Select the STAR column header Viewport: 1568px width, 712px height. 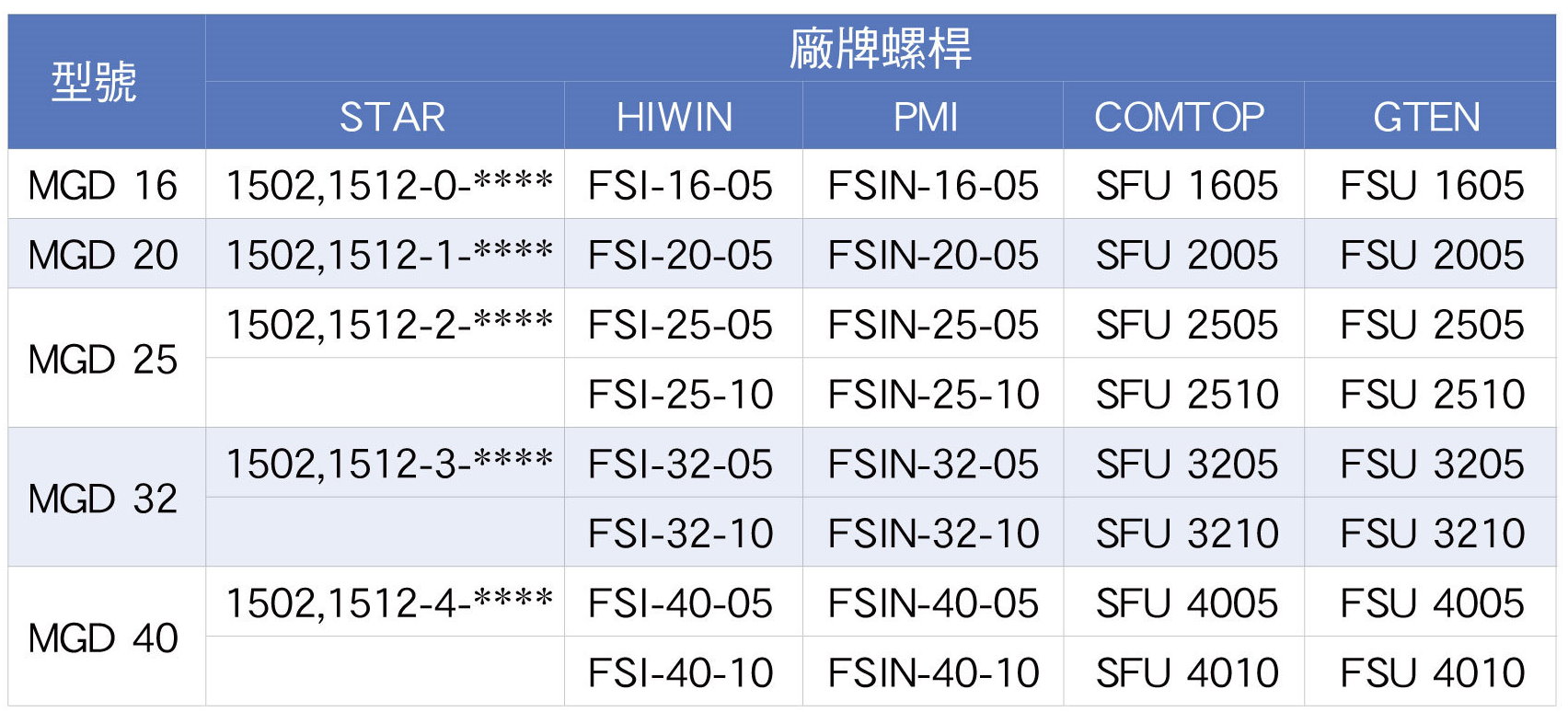tap(393, 117)
